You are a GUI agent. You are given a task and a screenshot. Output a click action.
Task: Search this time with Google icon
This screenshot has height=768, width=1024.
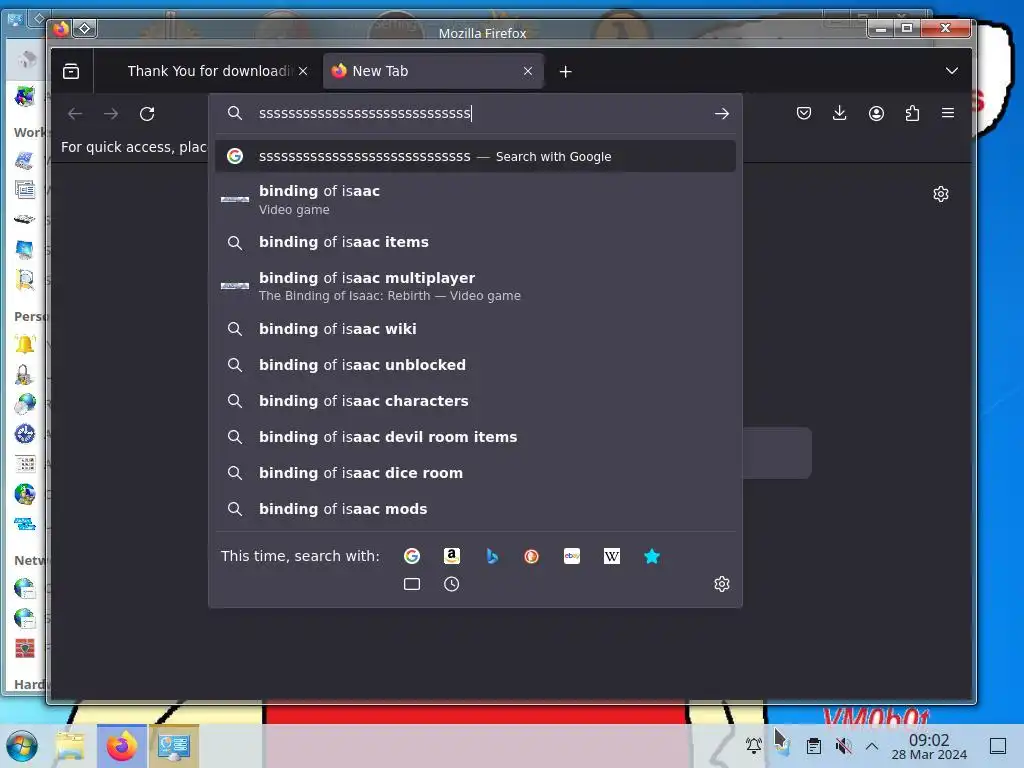[412, 556]
